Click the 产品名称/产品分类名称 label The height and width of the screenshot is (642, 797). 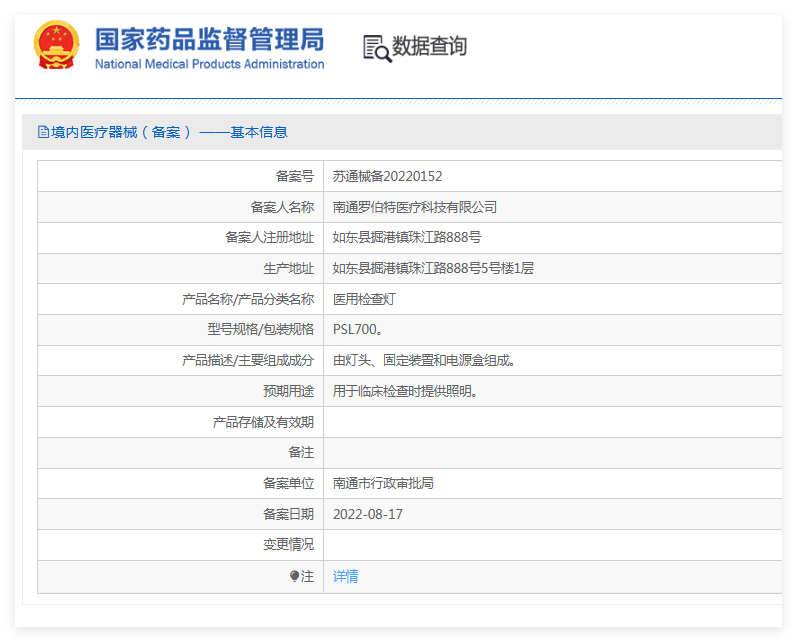[x=248, y=299]
